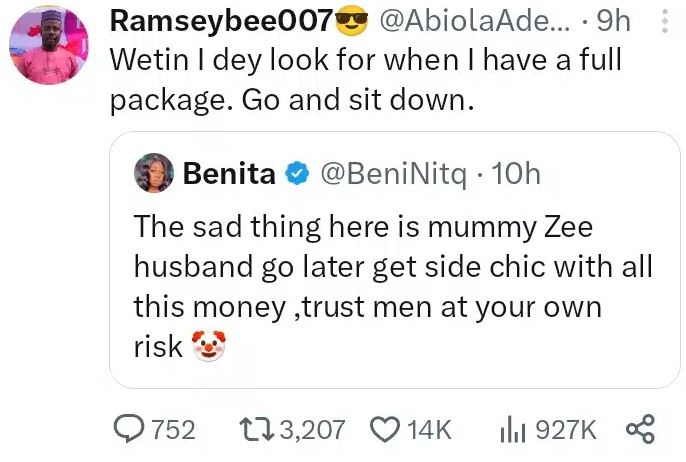Open Benita's small profile avatar
This screenshot has height=462, width=686.
[155, 174]
